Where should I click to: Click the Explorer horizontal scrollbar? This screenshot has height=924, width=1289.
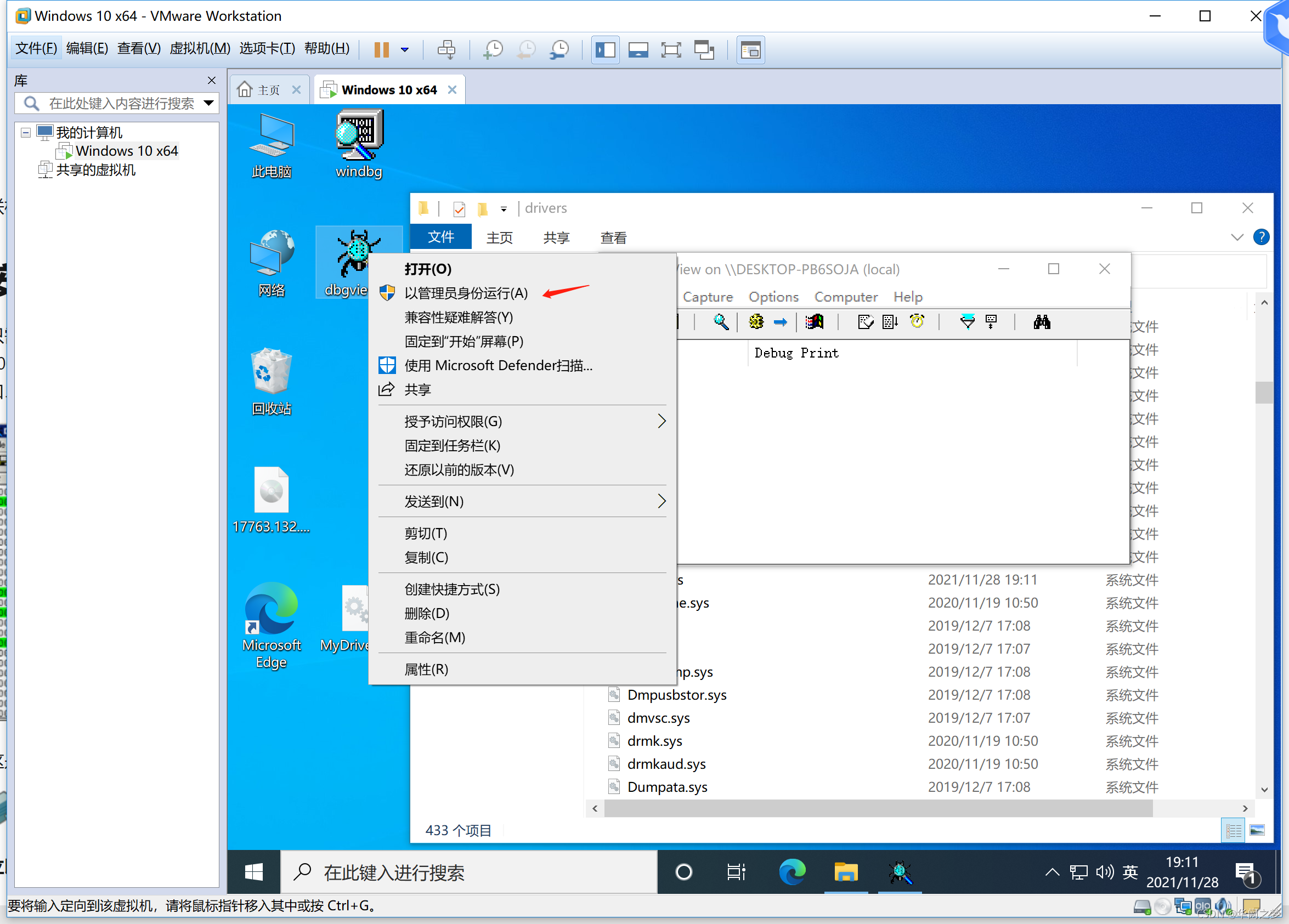tap(878, 808)
